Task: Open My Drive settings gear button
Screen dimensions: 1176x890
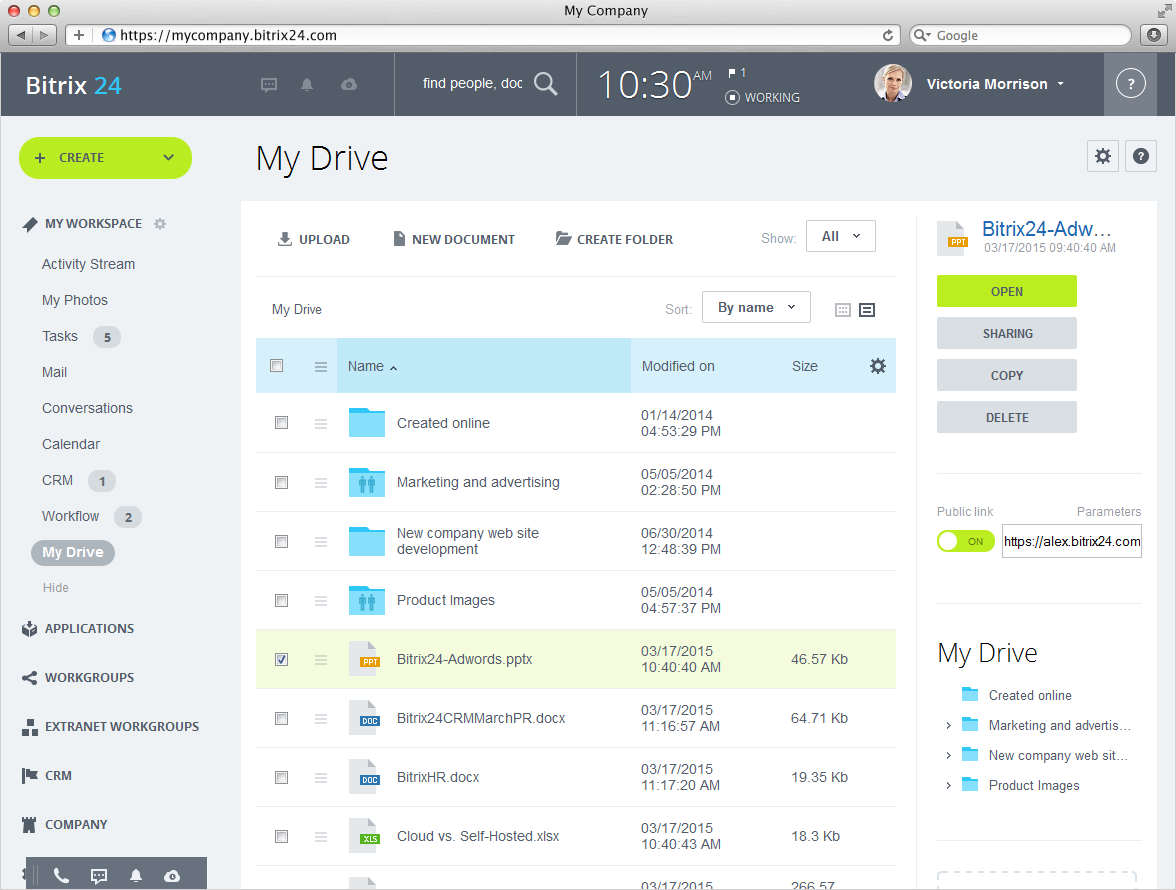Action: (1102, 156)
